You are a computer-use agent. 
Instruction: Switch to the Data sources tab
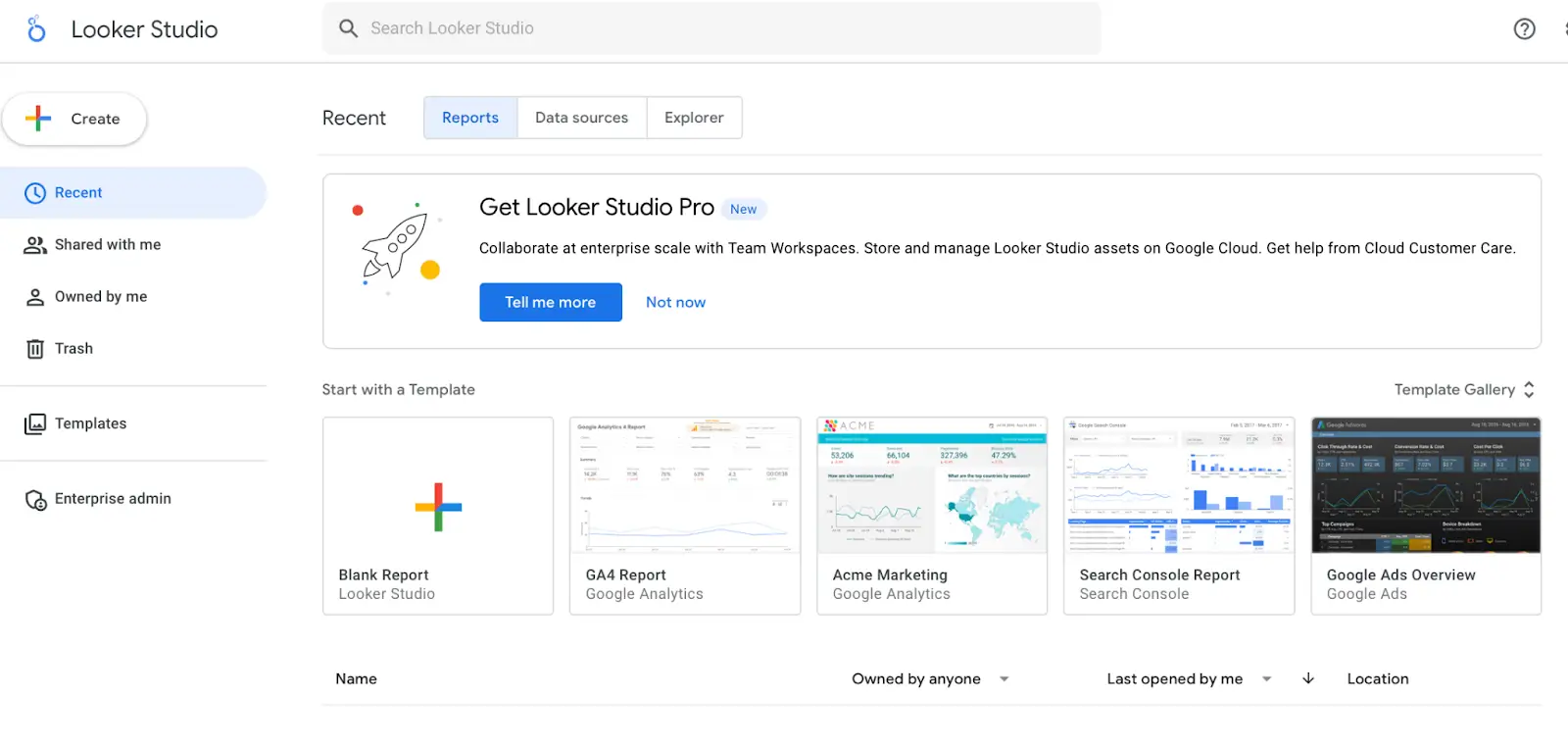582,118
